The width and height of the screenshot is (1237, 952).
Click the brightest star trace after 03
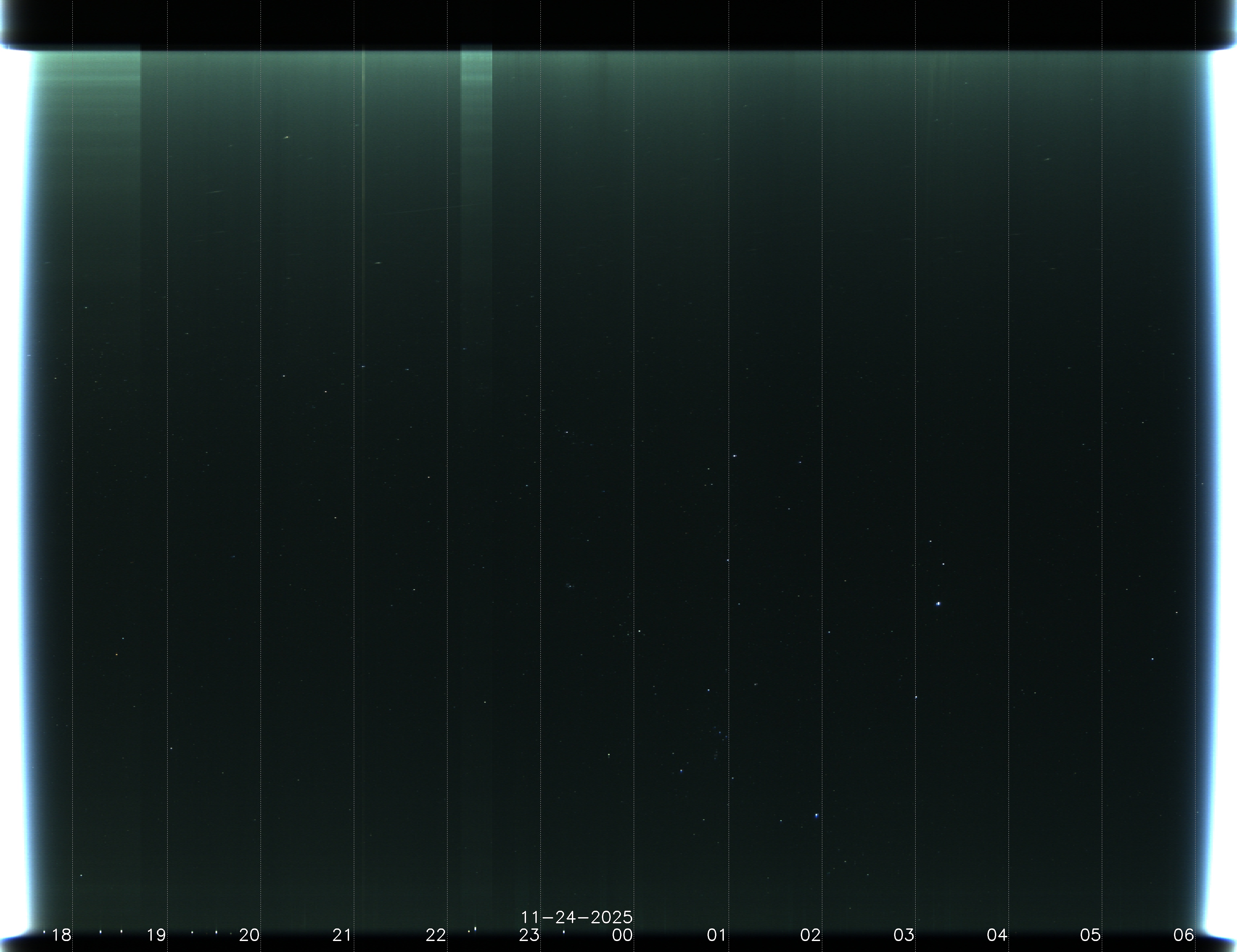tap(939, 604)
